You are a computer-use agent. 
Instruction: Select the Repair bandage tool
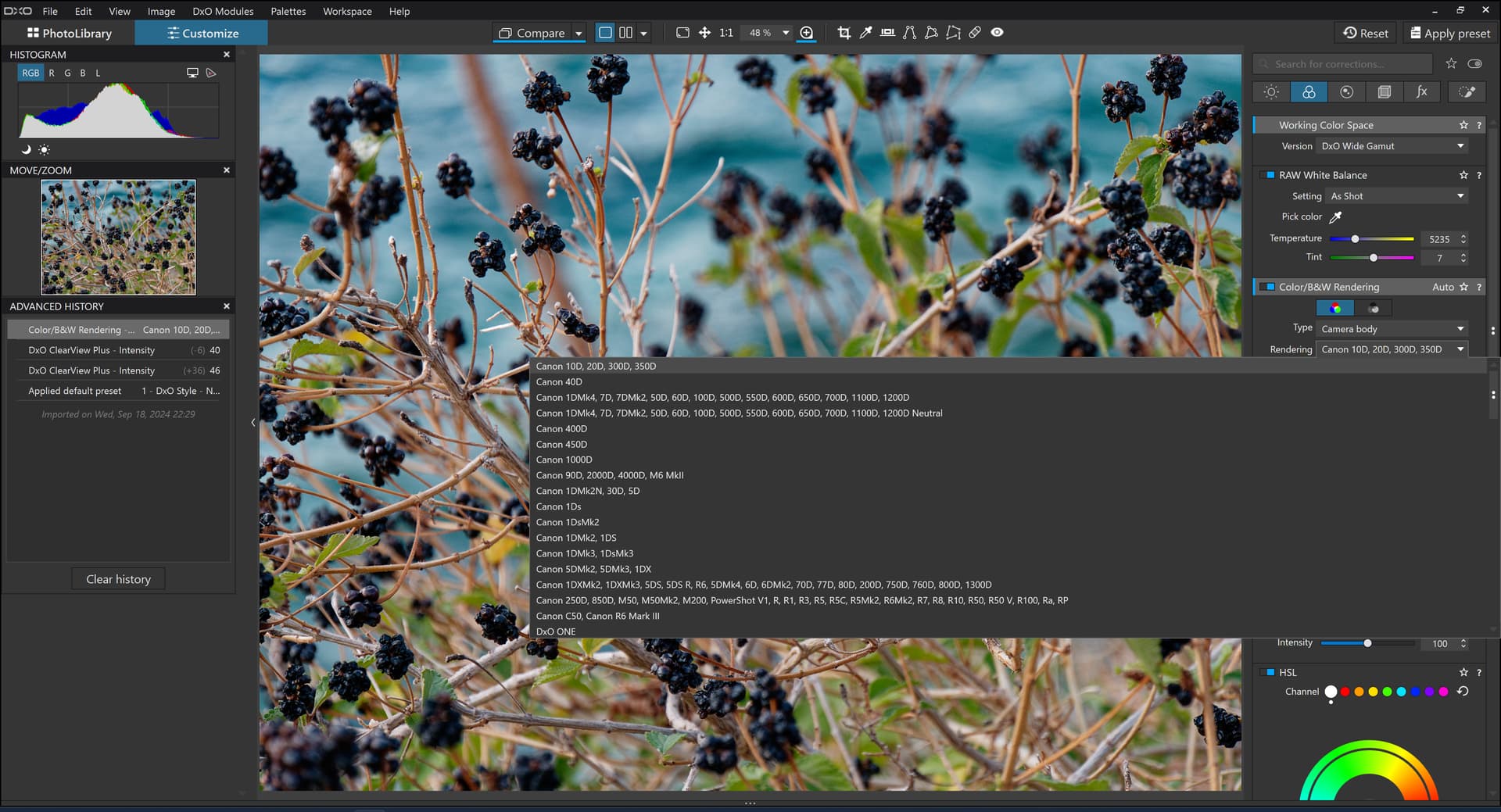(x=975, y=33)
